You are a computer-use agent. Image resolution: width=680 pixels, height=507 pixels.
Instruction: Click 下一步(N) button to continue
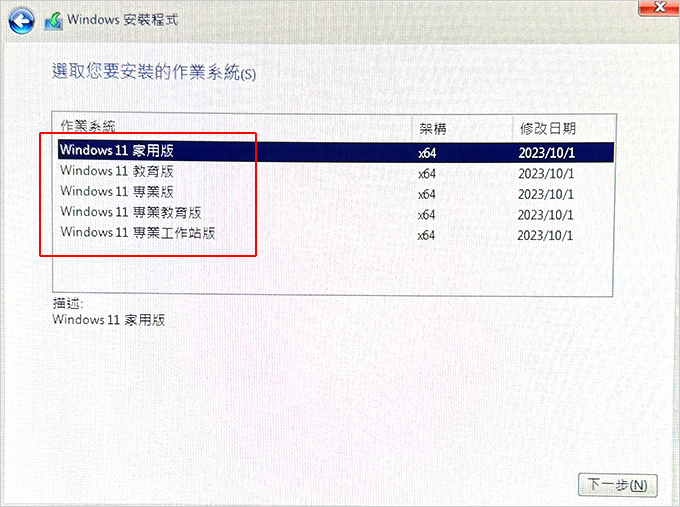[x=618, y=485]
